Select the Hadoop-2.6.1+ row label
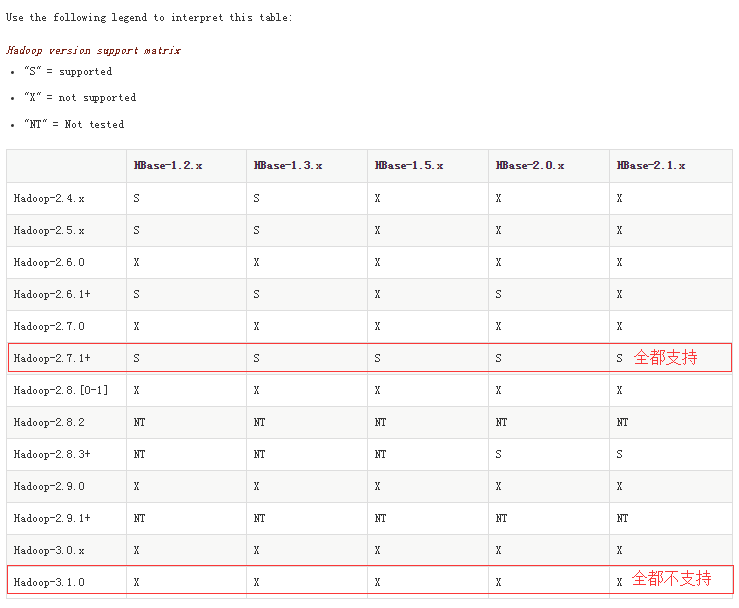 pos(52,295)
